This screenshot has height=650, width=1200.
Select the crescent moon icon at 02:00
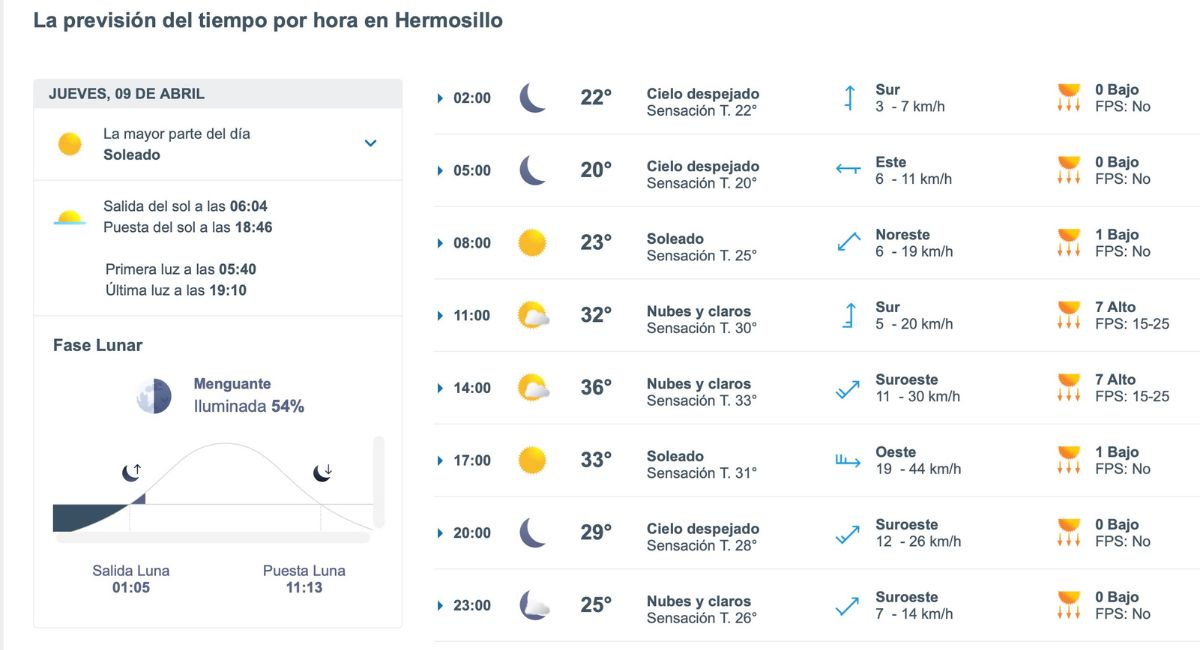(533, 97)
